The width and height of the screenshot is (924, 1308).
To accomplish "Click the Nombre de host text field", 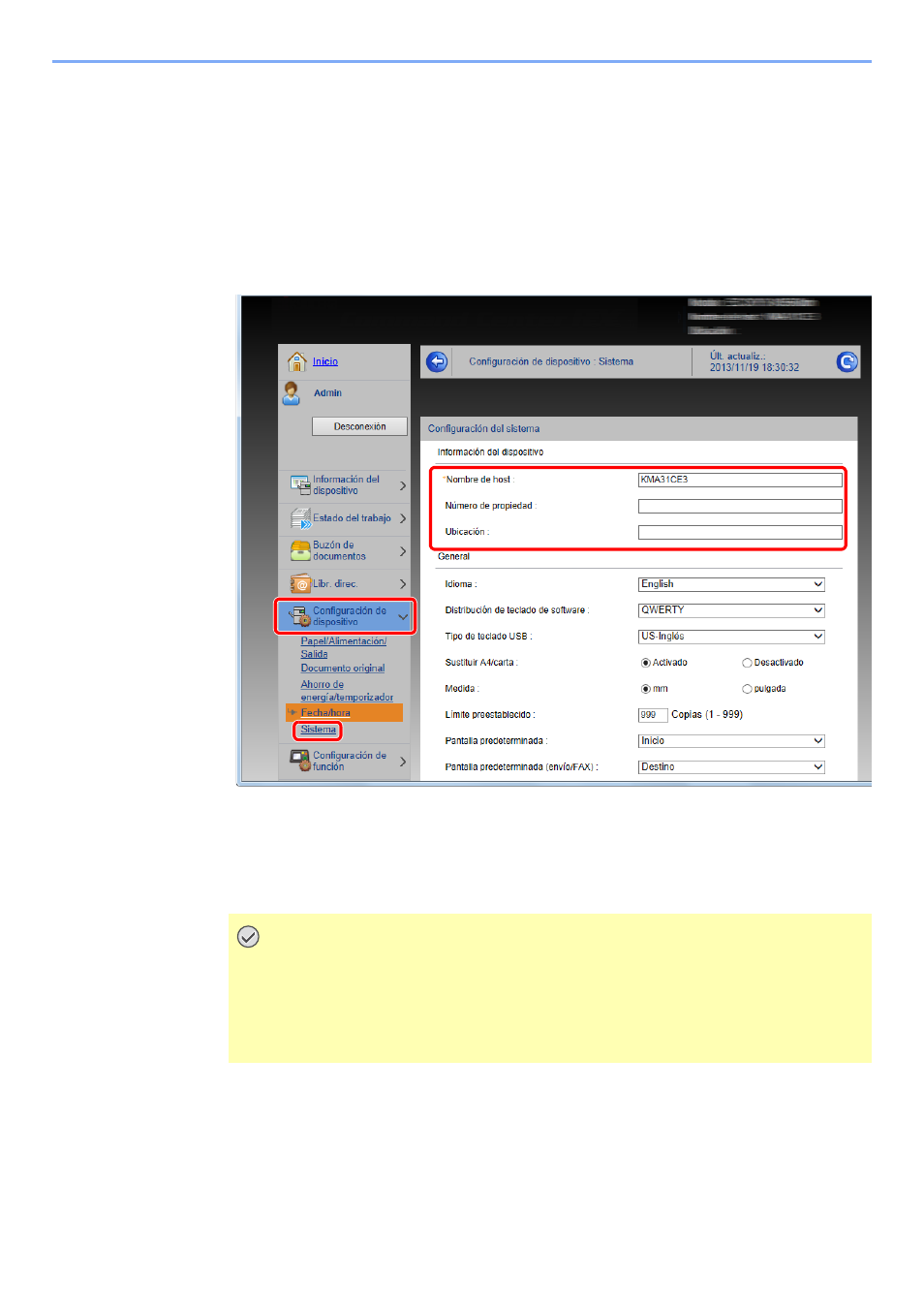I will (x=740, y=480).
